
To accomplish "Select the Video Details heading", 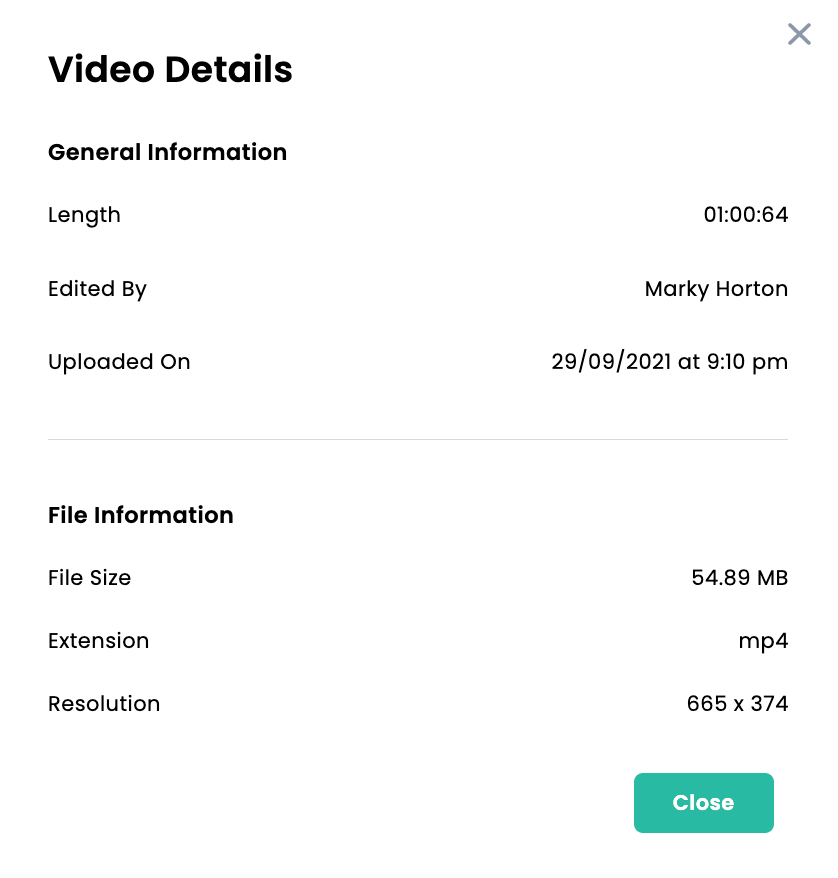I will click(170, 69).
